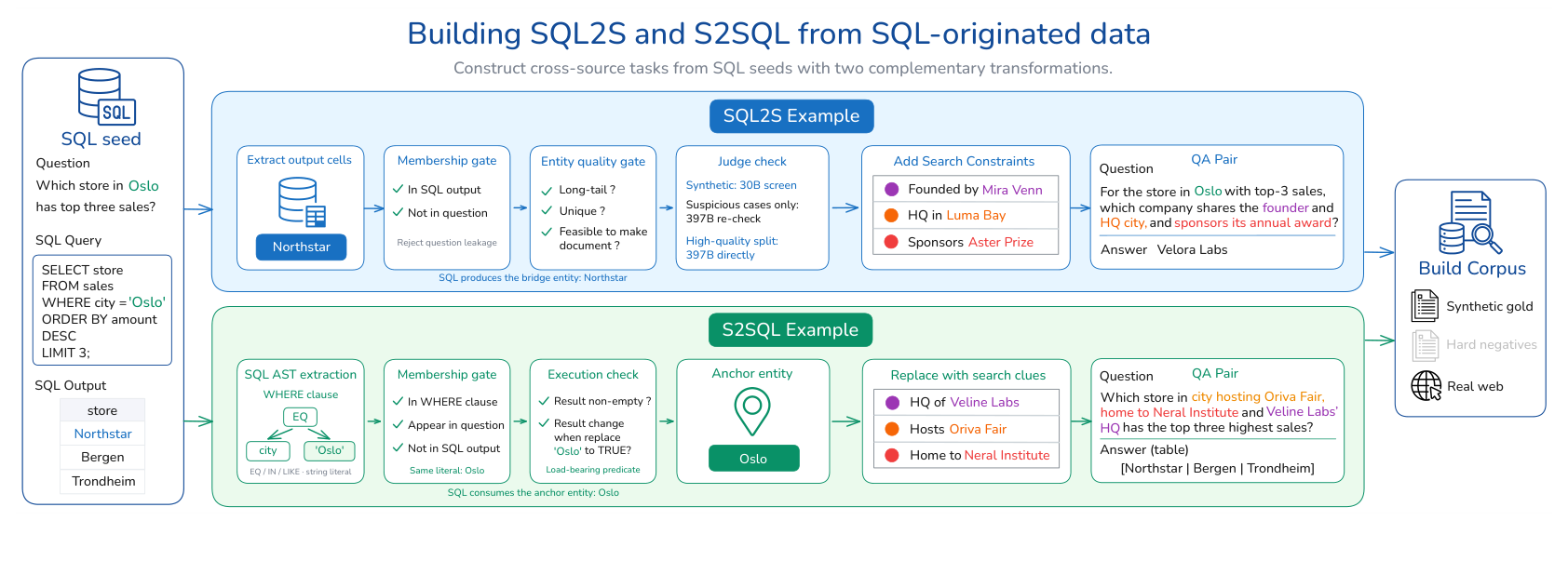Screen dimensions: 1568x574
Task: Click the checkmark next to Long-tail ?
Action: (547, 190)
